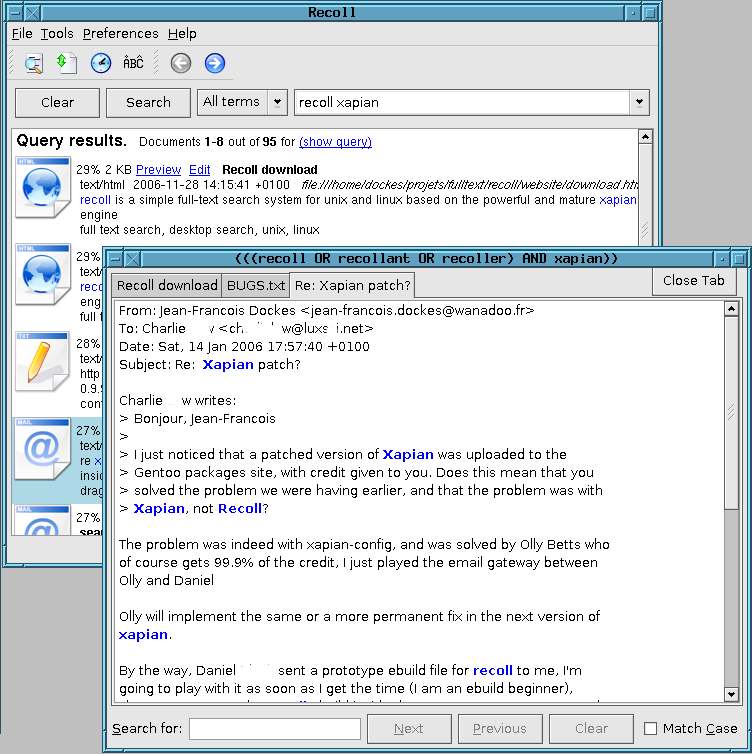Click the second HTML globe result icon
752x754 pixels.
42,275
